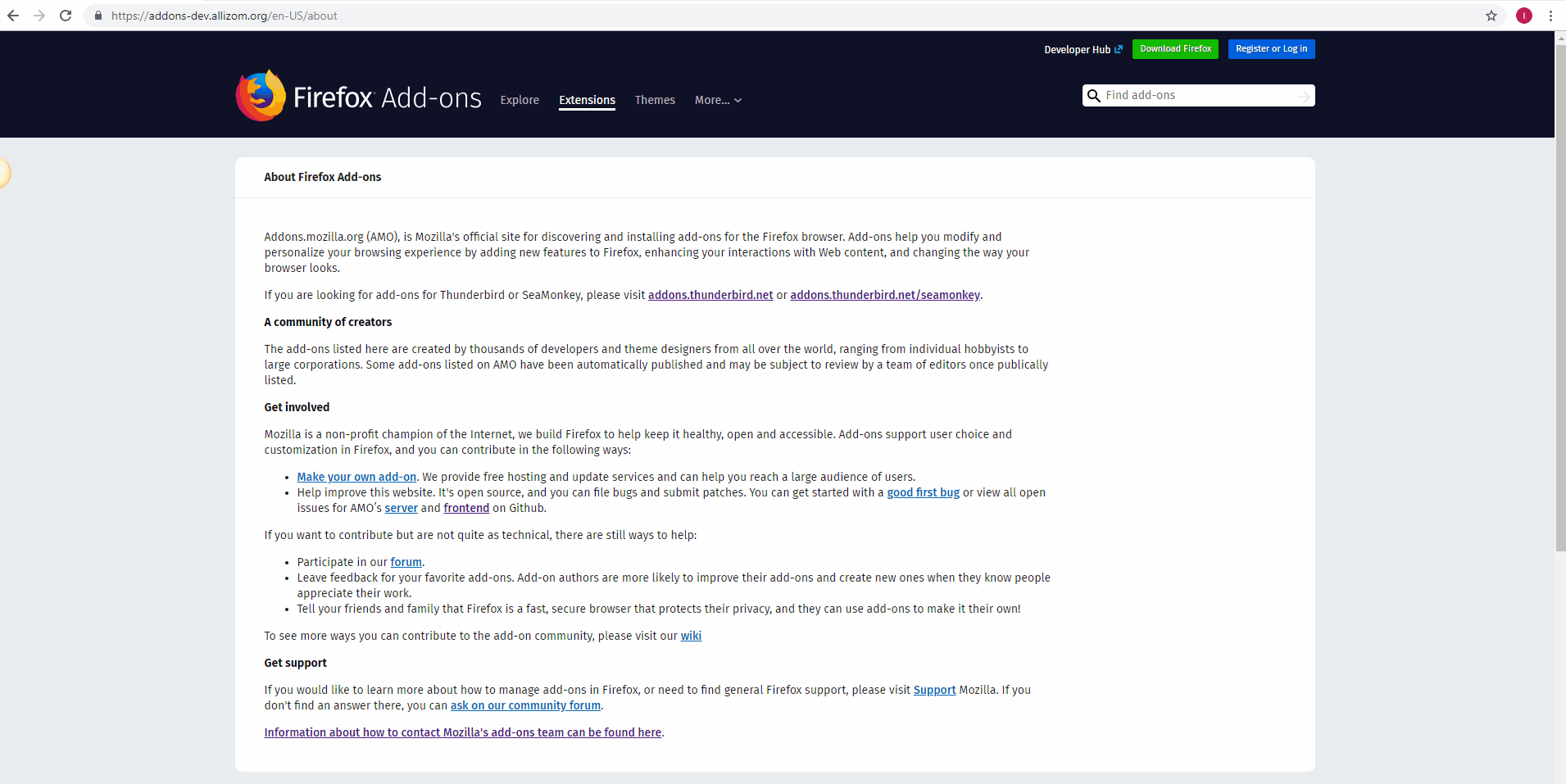1566x784 pixels.
Task: Open the Support Mozilla link
Action: click(x=934, y=690)
